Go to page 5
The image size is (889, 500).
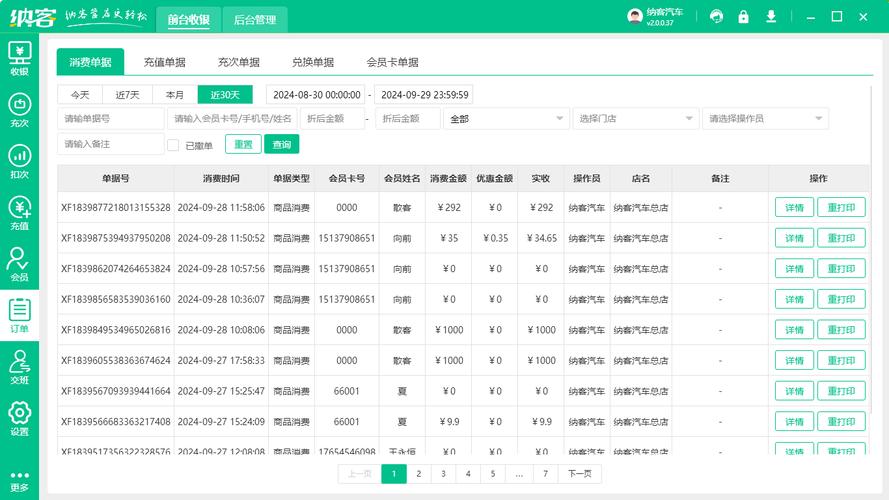(x=493, y=474)
